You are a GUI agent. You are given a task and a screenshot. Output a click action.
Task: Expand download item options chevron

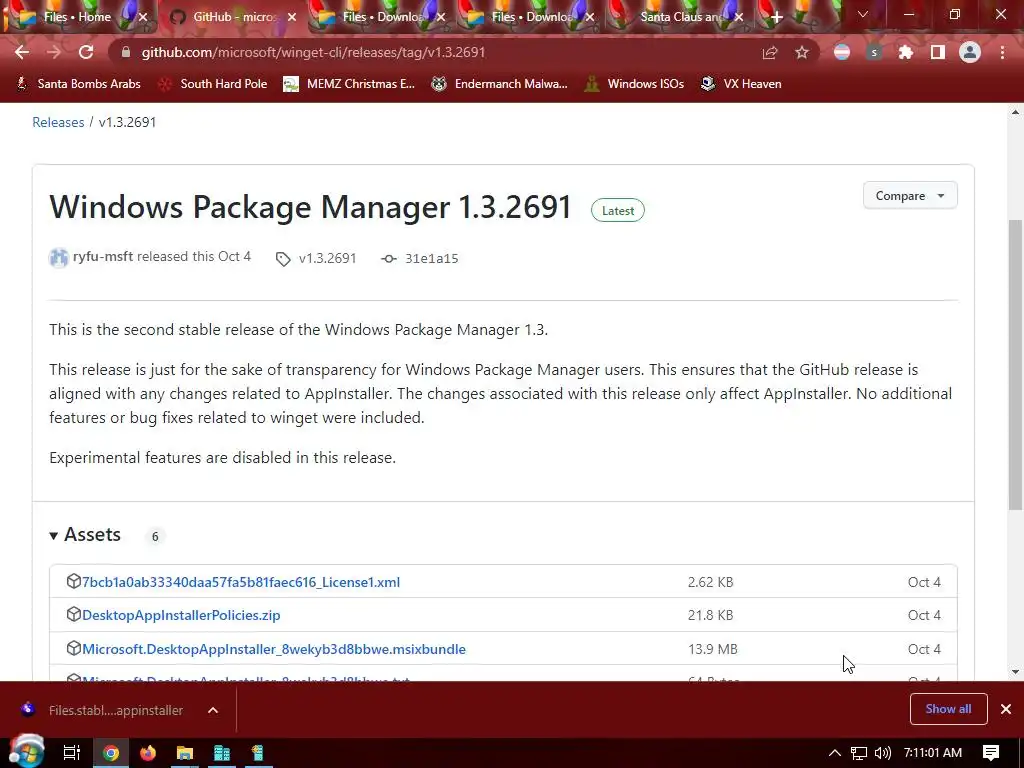[213, 710]
